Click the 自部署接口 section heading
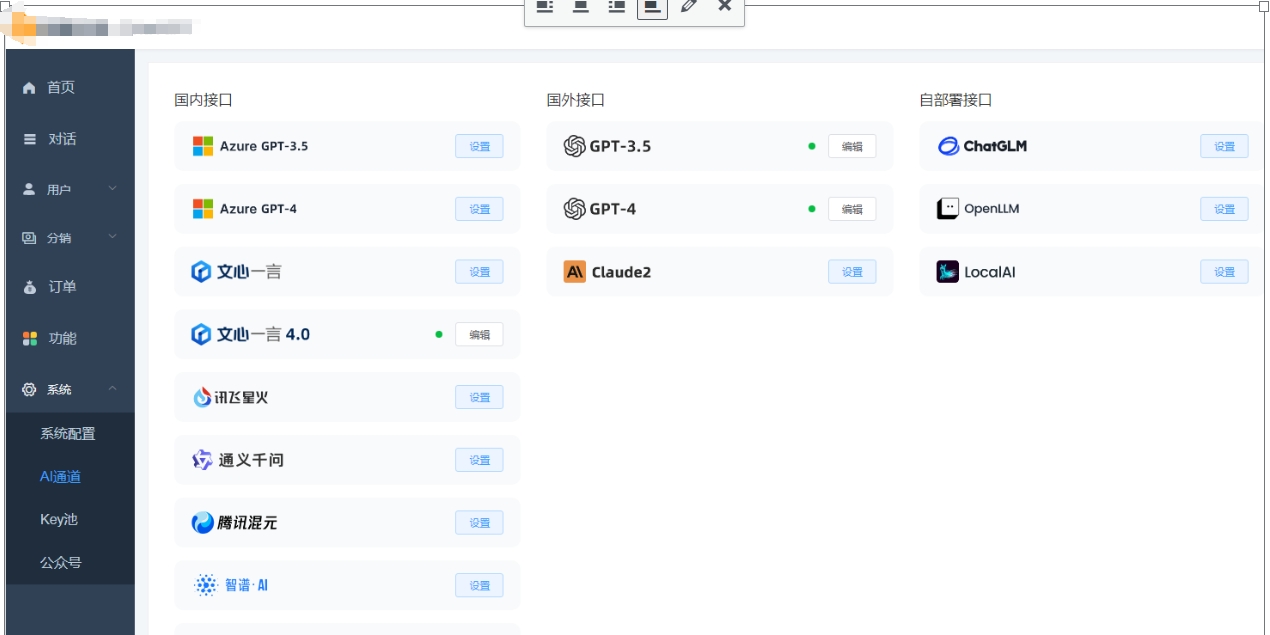Image resolution: width=1270 pixels, height=635 pixels. [x=956, y=100]
